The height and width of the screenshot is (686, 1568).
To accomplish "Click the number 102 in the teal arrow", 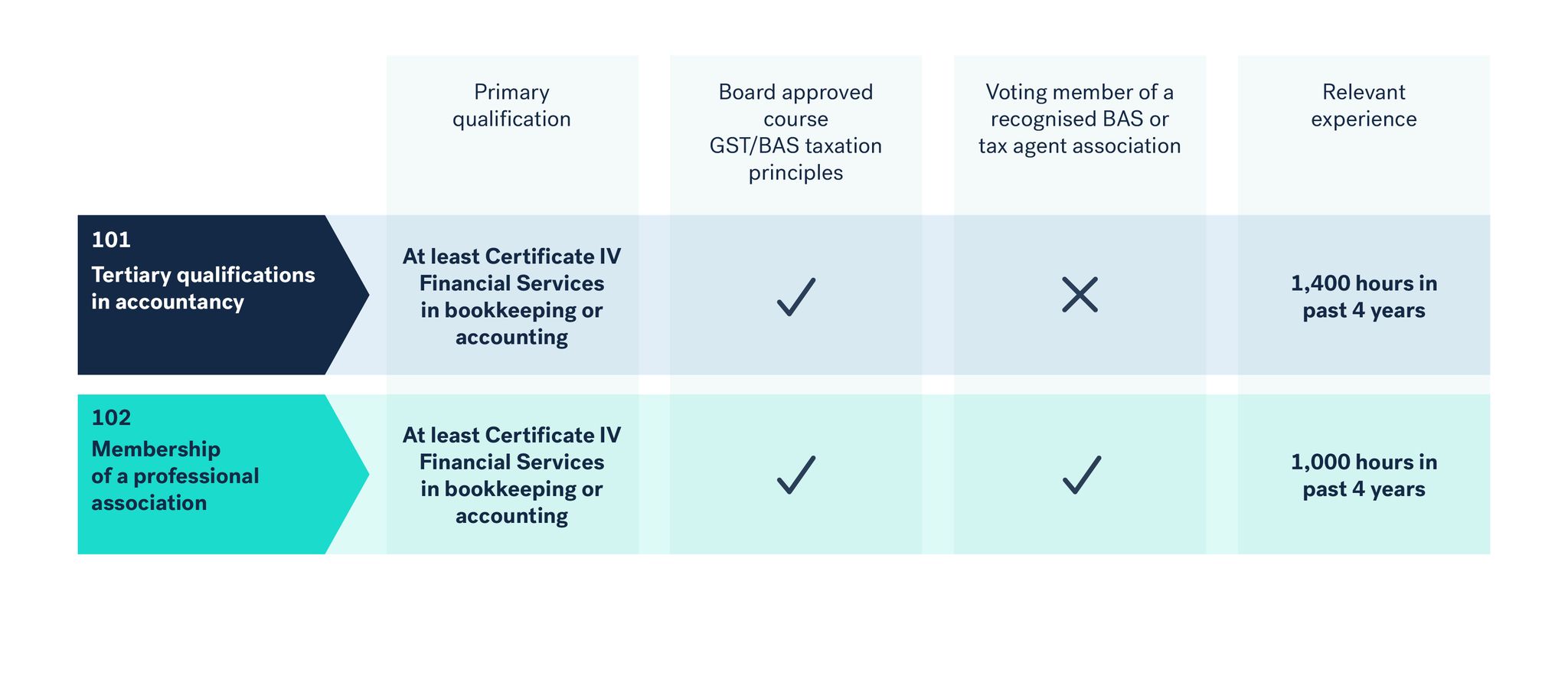I will coord(111,417).
